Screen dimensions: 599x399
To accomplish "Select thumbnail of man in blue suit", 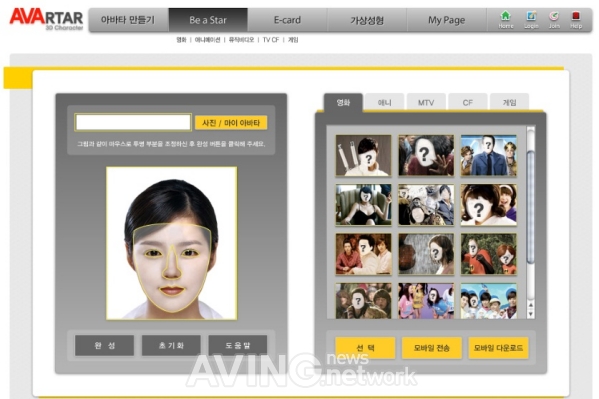I will click(489, 155).
